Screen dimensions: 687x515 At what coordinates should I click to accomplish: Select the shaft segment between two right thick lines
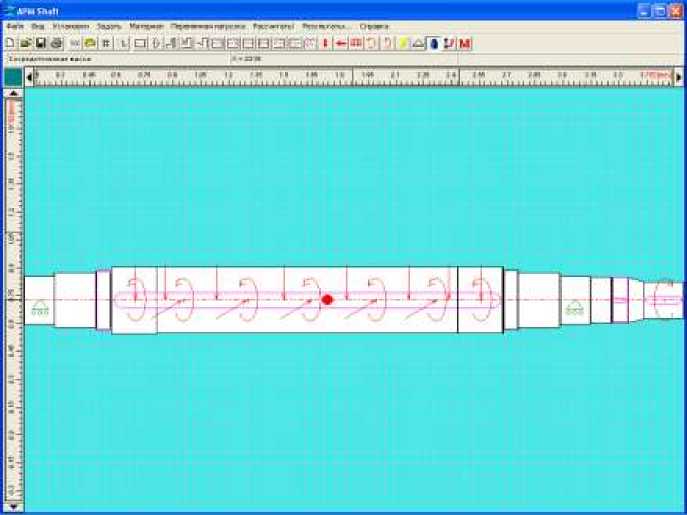tap(480, 300)
